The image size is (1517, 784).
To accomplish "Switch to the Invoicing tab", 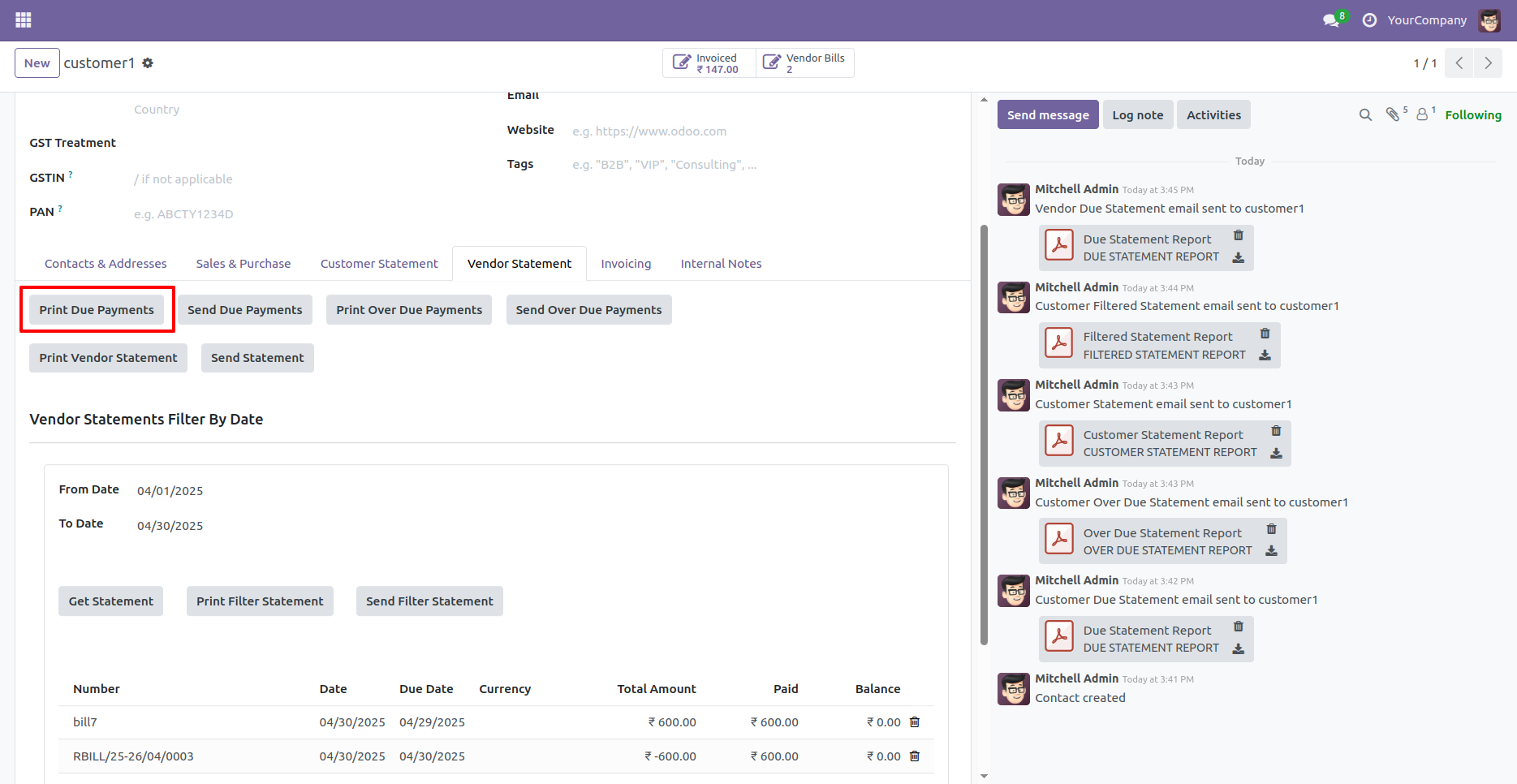I will [626, 263].
